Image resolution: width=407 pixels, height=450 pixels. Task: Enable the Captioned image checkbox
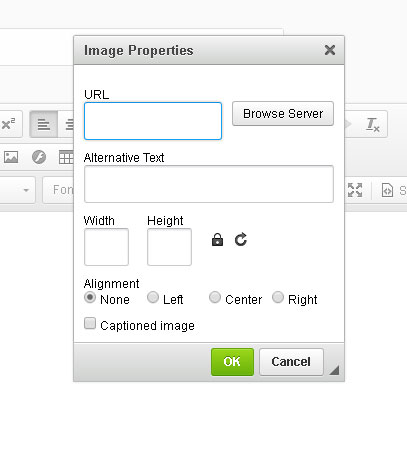point(90,323)
